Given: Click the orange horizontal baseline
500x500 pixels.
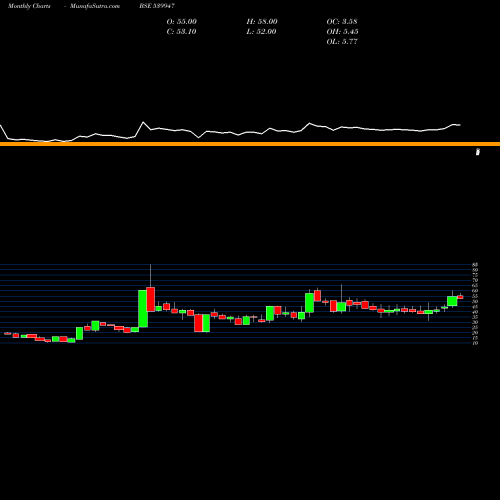Looking at the screenshot, I should click(250, 144).
